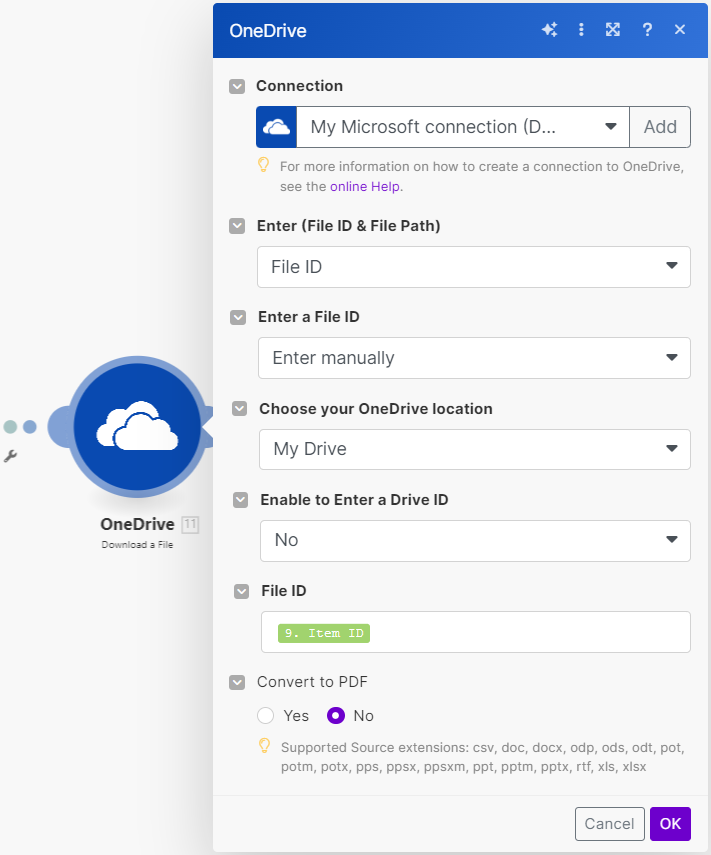
Task: Collapse the Enter a File ID toggle
Action: 238,317
